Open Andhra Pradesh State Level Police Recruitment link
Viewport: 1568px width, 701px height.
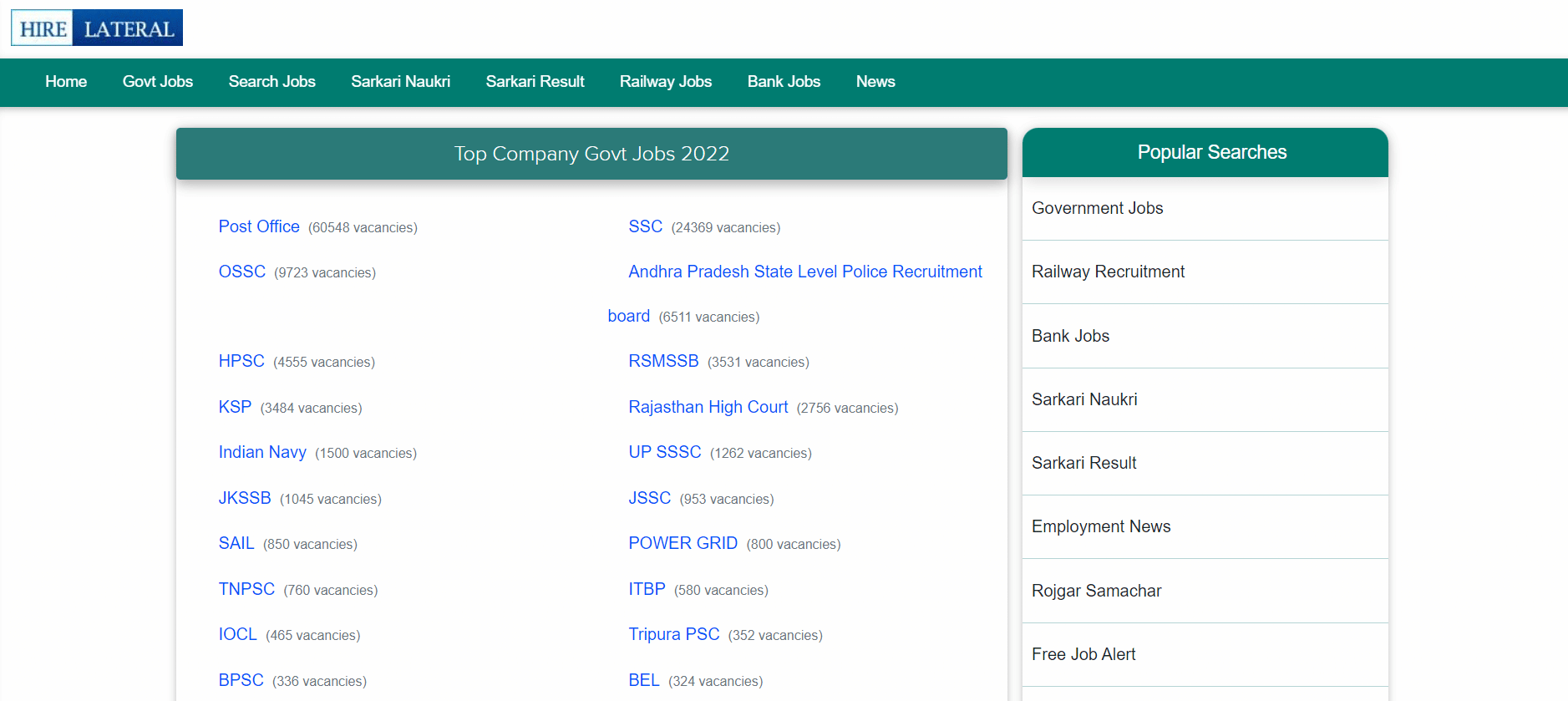coord(805,272)
